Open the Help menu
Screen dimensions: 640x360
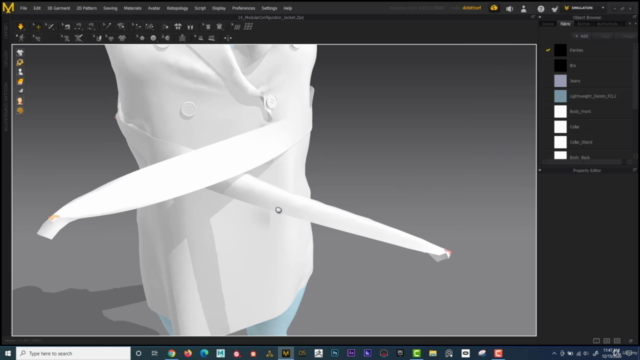288,8
